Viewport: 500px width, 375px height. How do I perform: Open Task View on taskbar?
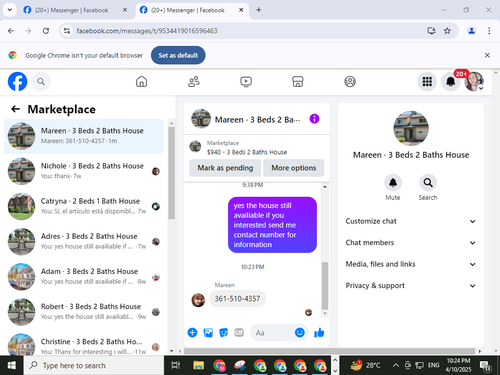tap(176, 365)
